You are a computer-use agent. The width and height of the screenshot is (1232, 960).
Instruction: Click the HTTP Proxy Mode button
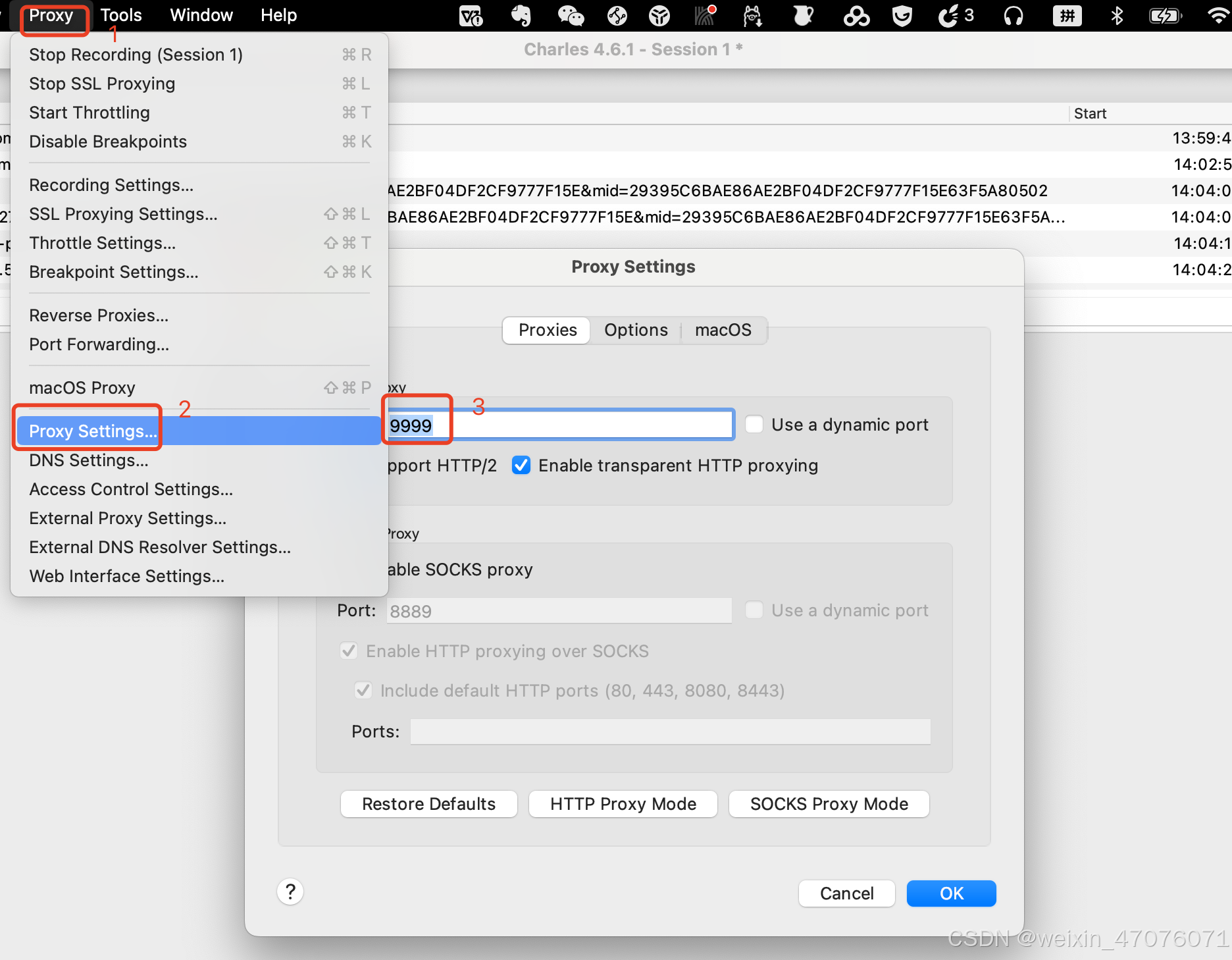point(623,804)
